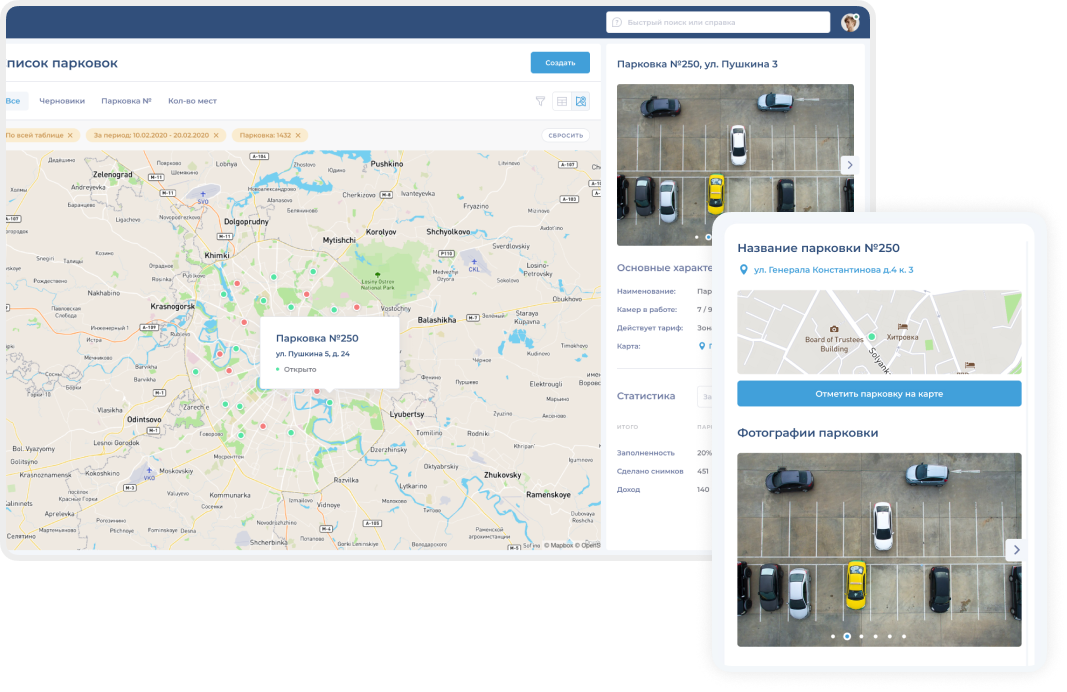Open address link 'ул. Генерала Константинова д.4 к. 3'

[833, 270]
